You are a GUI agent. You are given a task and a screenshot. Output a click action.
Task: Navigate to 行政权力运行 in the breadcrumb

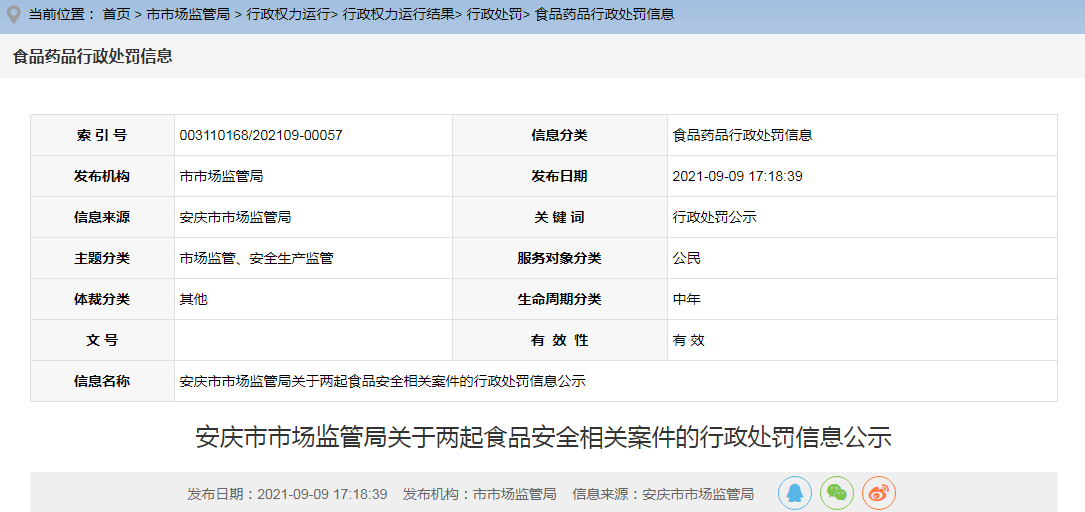click(288, 14)
